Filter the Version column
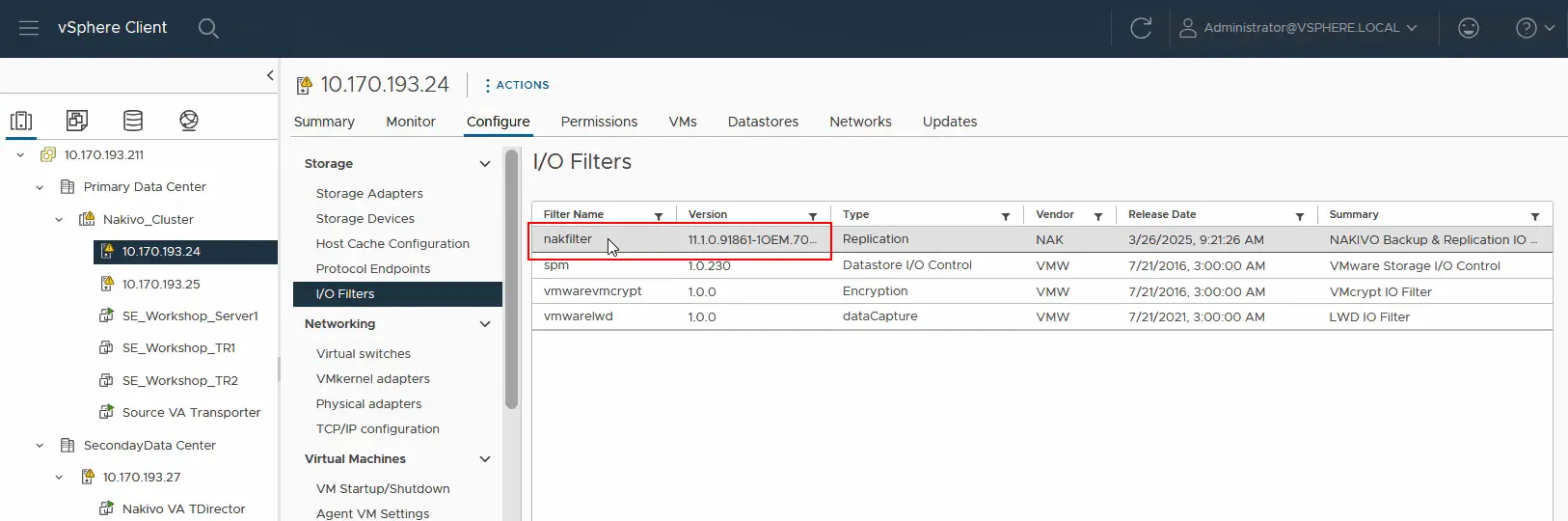This screenshot has width=1568, height=521. coord(813,216)
